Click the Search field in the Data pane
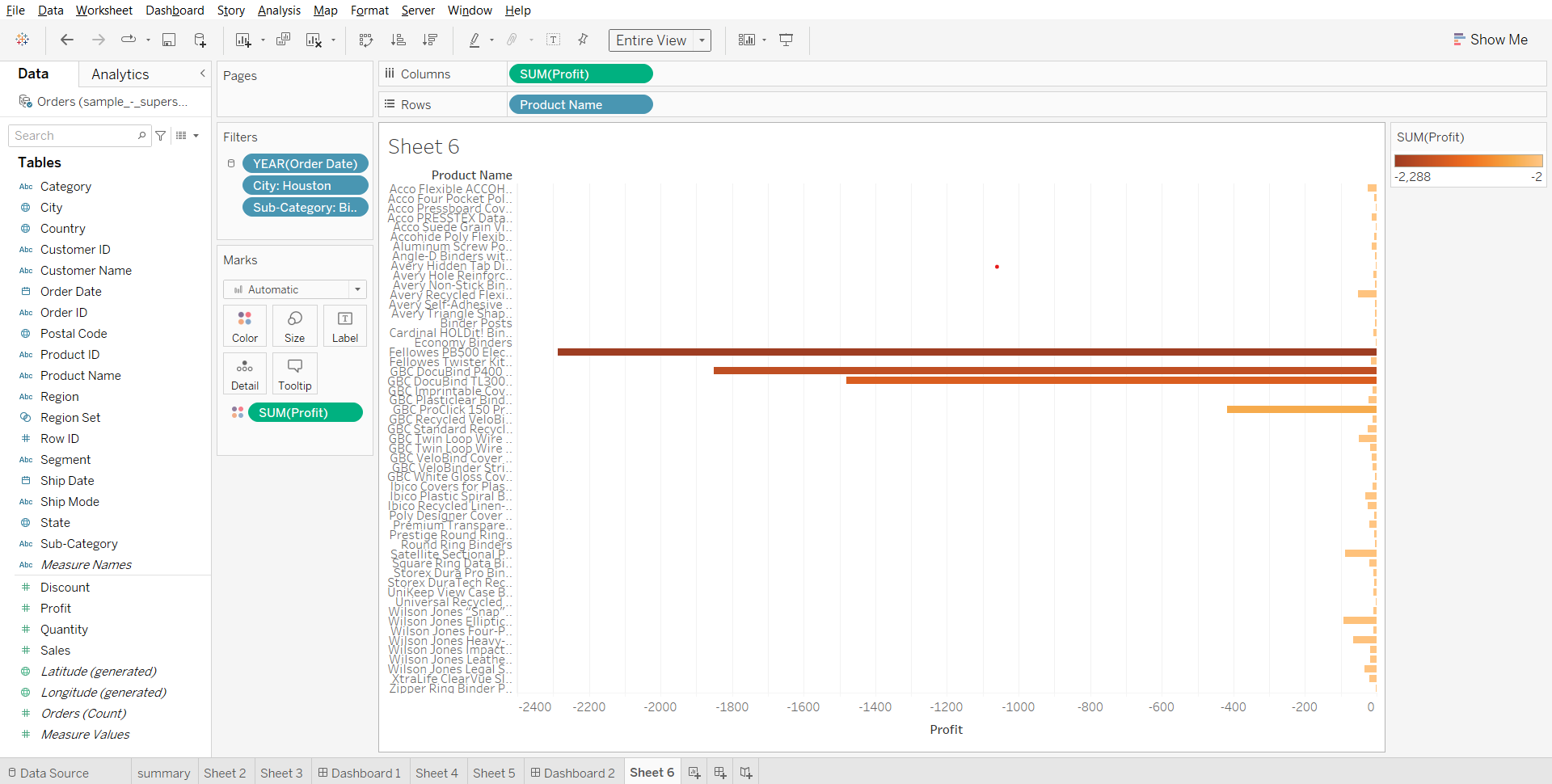The height and width of the screenshot is (784, 1552). point(74,136)
